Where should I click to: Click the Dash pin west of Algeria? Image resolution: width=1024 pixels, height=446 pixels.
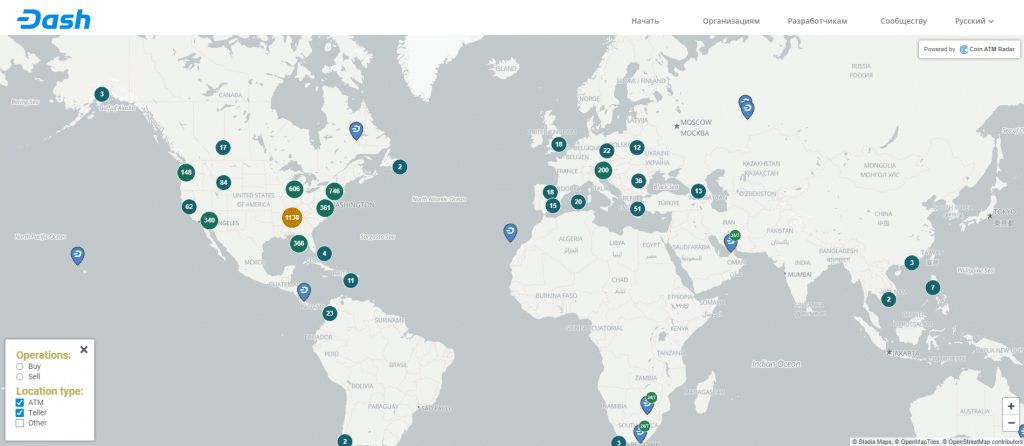pyautogui.click(x=510, y=232)
